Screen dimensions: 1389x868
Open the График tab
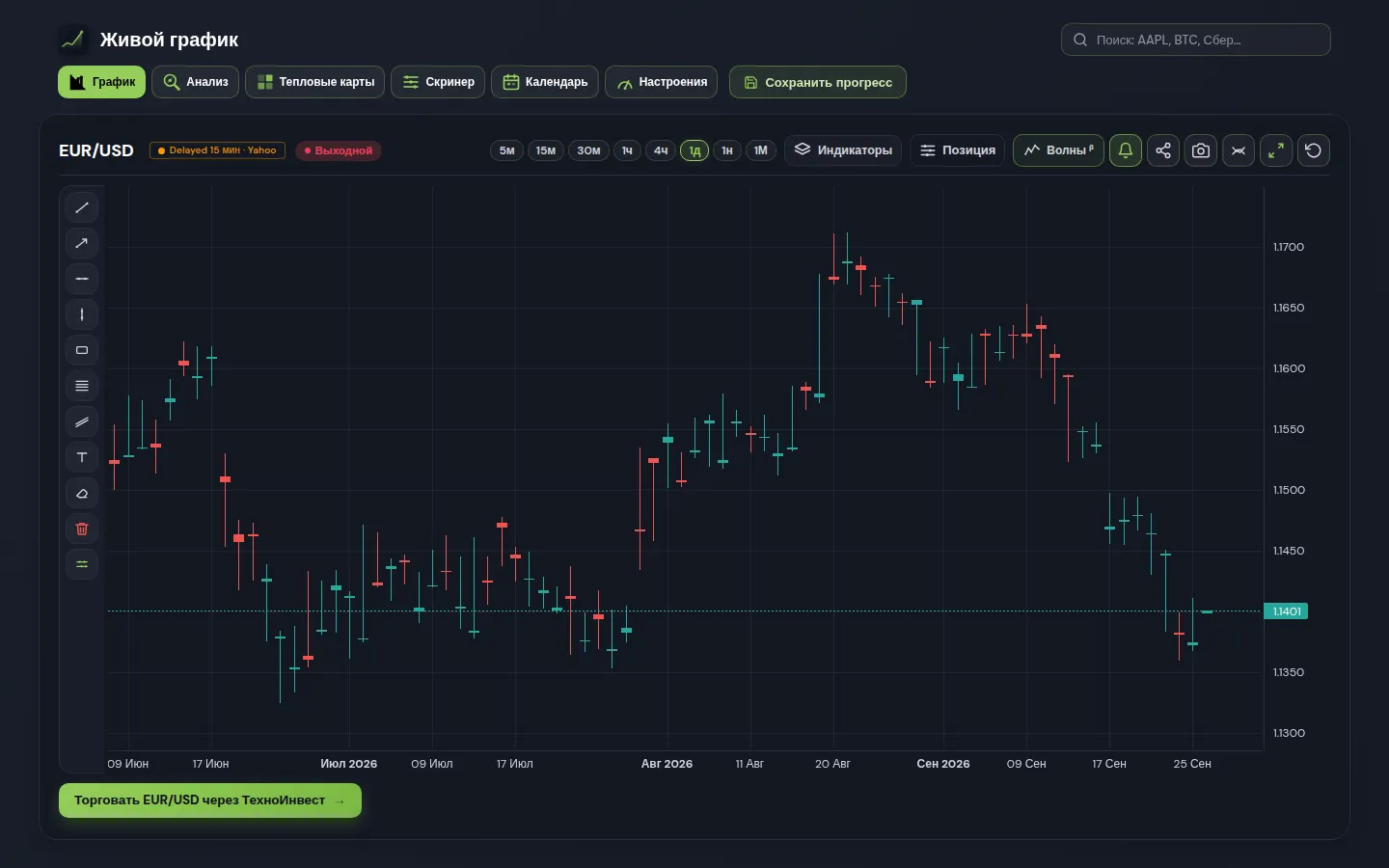coord(102,82)
